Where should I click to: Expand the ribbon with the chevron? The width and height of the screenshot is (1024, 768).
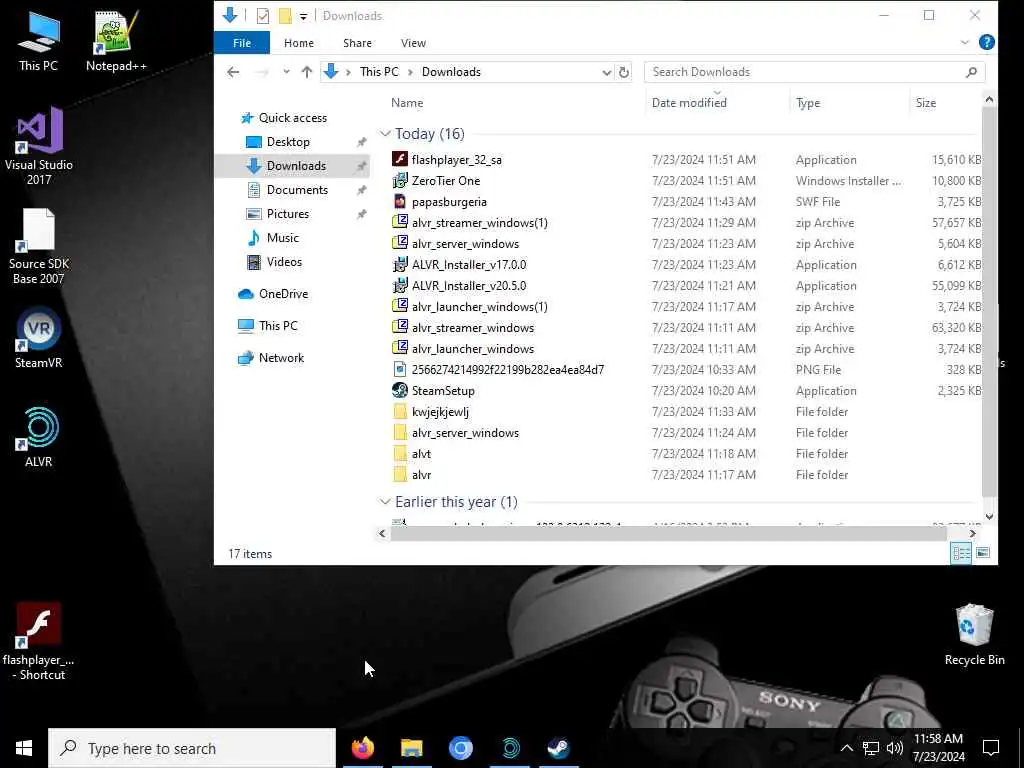965,42
